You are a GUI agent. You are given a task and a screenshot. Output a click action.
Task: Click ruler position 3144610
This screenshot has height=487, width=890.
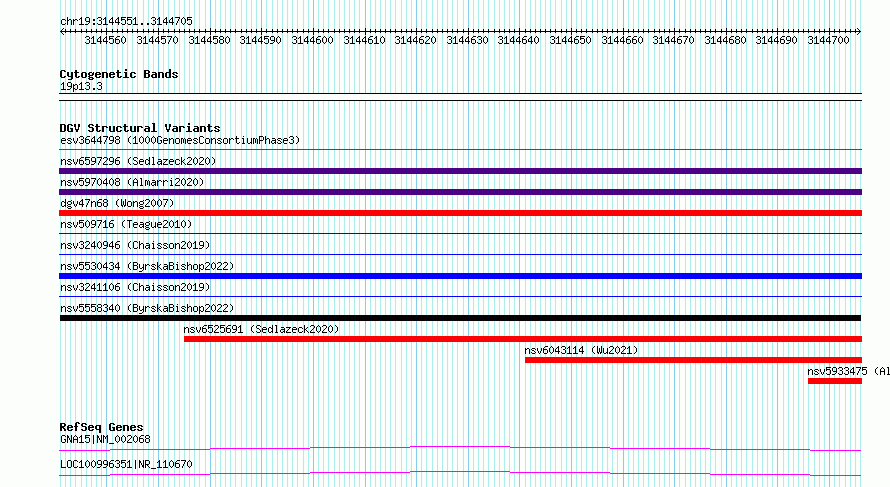click(x=364, y=40)
